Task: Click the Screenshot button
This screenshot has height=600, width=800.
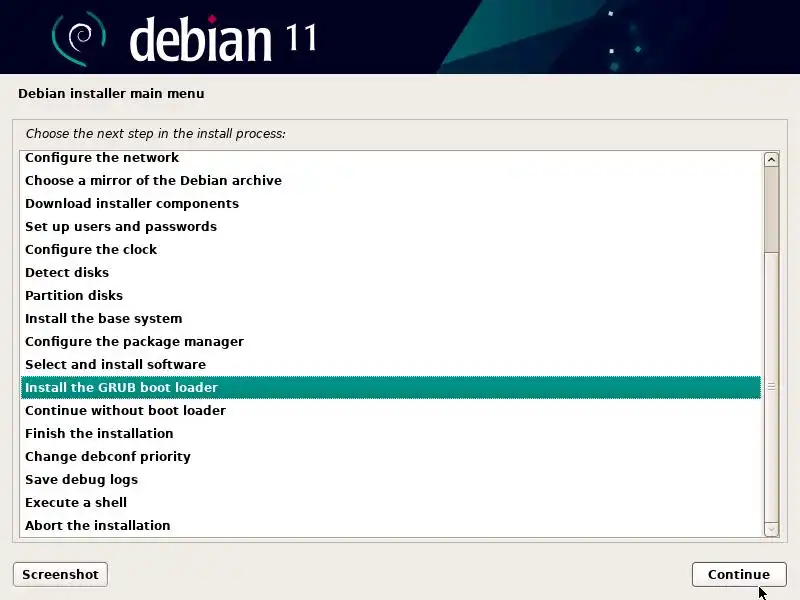Action: point(60,574)
